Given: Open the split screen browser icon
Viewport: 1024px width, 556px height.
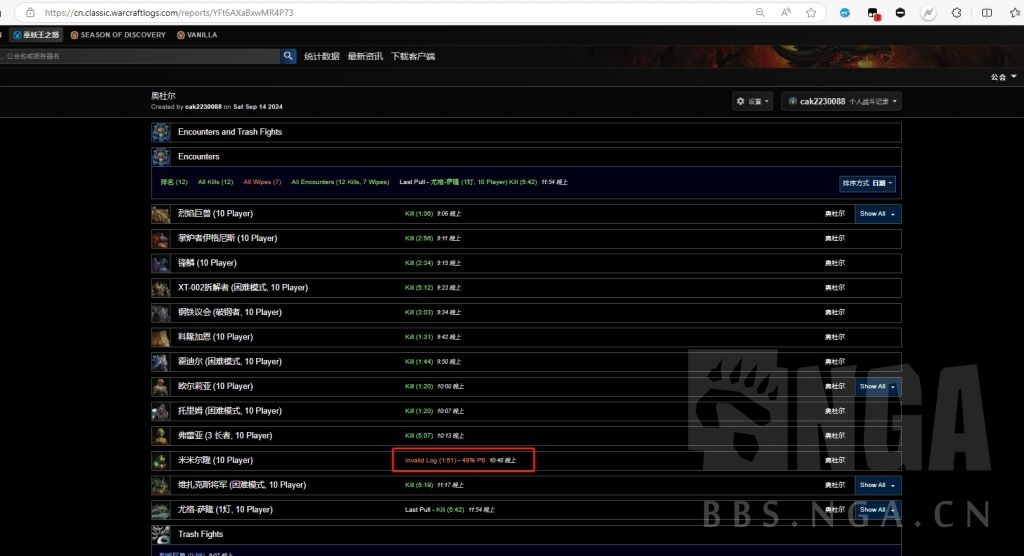Looking at the screenshot, I should [x=987, y=12].
